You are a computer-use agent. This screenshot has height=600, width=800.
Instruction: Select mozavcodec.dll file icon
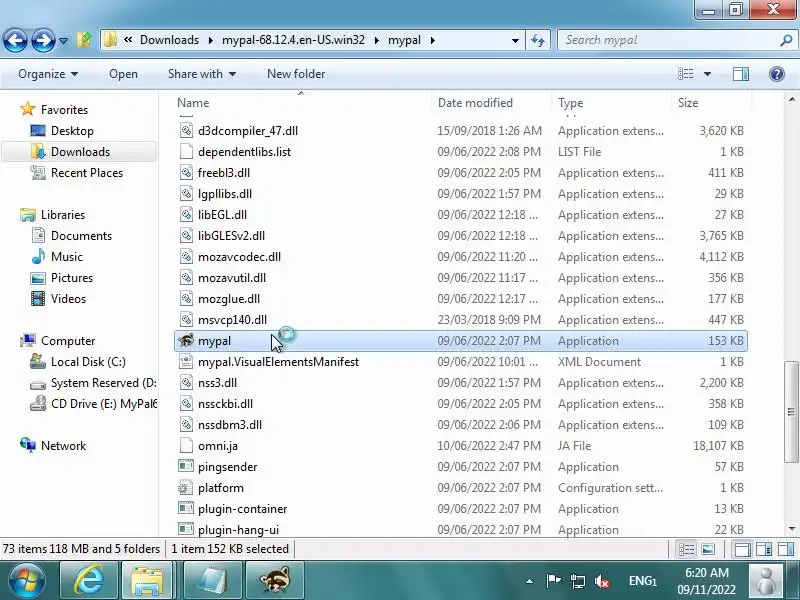click(186, 257)
